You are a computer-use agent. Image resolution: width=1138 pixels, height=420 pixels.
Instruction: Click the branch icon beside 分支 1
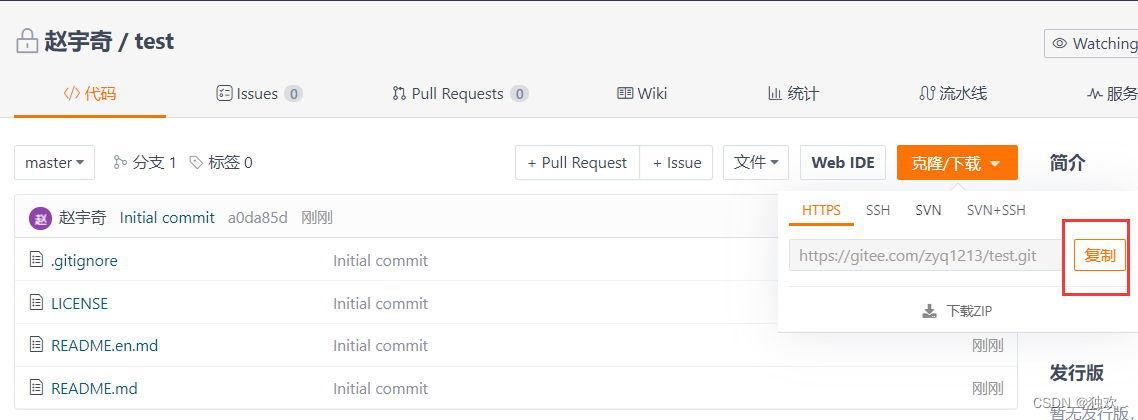pos(121,162)
